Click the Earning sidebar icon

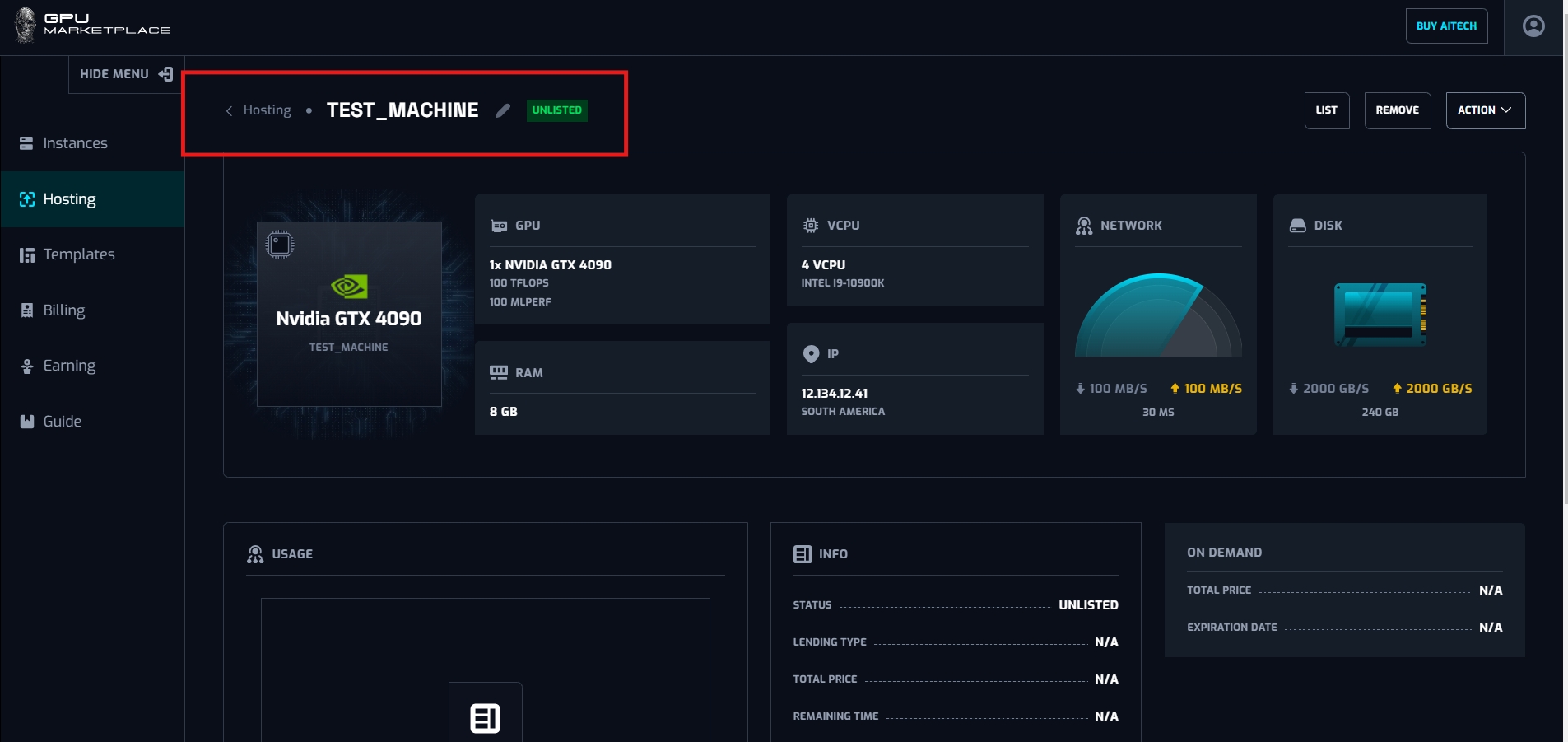26,366
